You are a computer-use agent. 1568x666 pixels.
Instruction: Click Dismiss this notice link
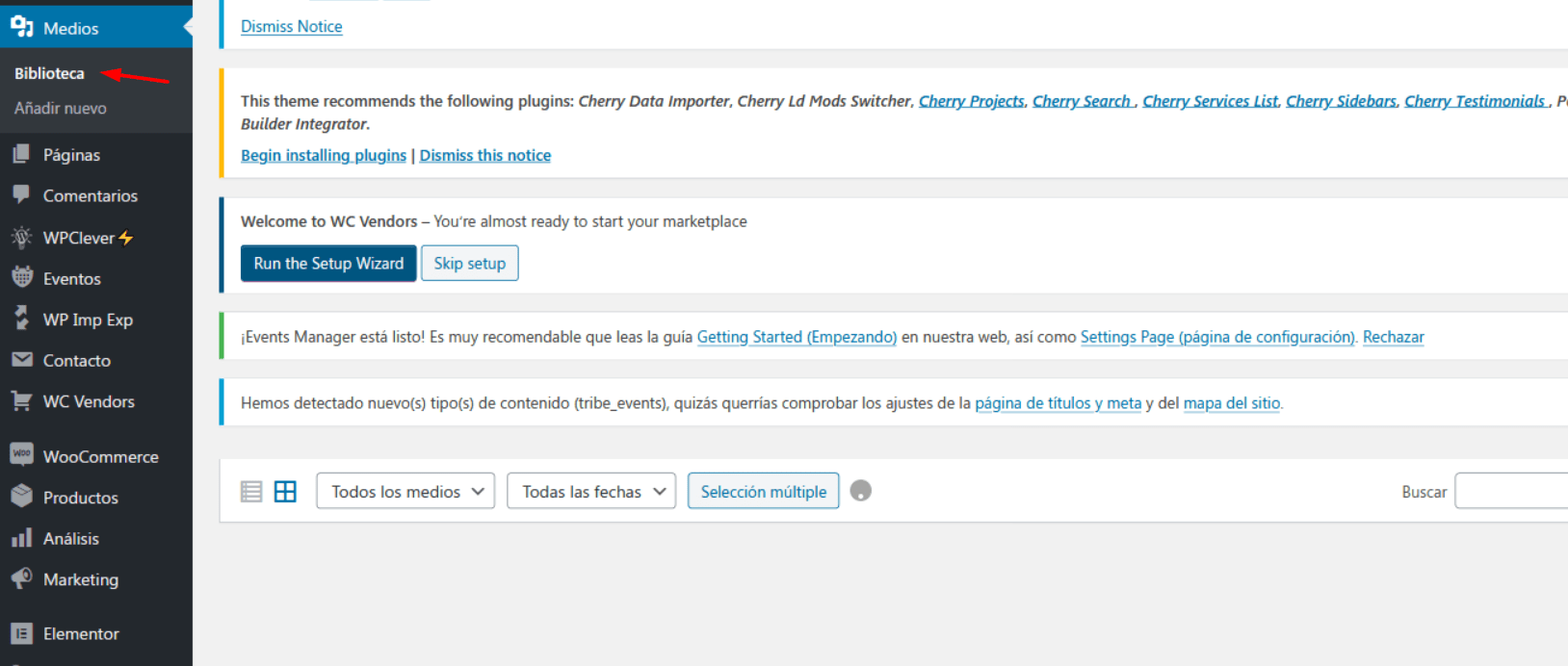click(485, 155)
